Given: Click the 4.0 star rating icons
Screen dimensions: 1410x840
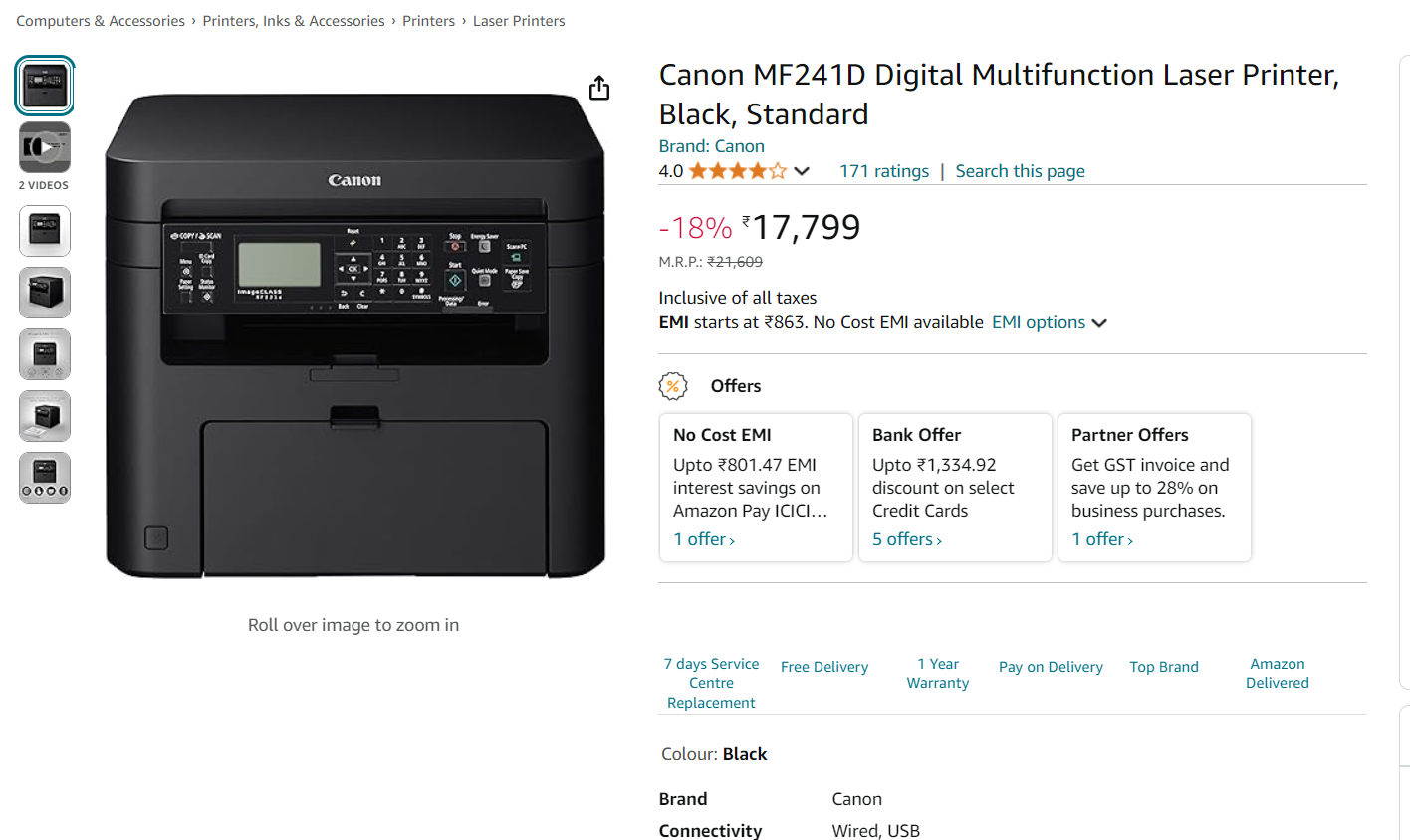Looking at the screenshot, I should 737,171.
